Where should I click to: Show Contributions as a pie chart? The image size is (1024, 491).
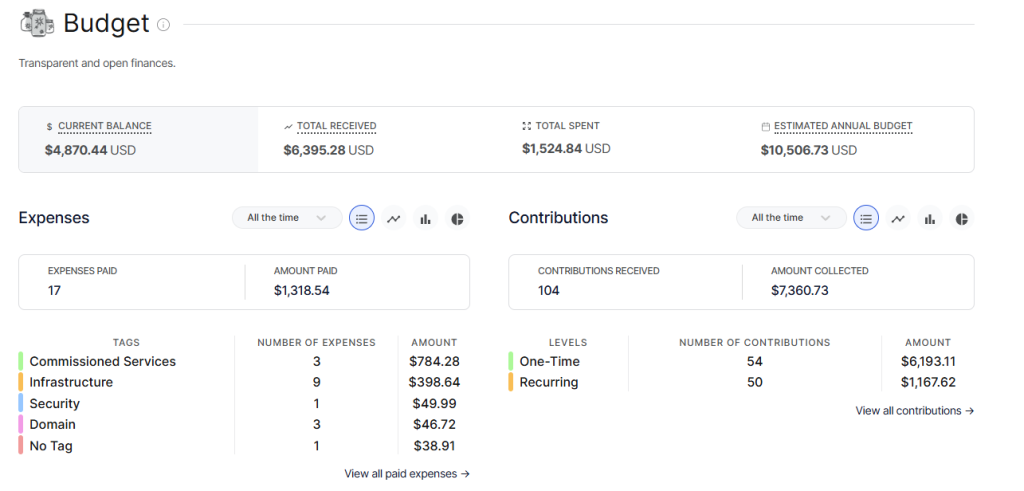click(961, 218)
